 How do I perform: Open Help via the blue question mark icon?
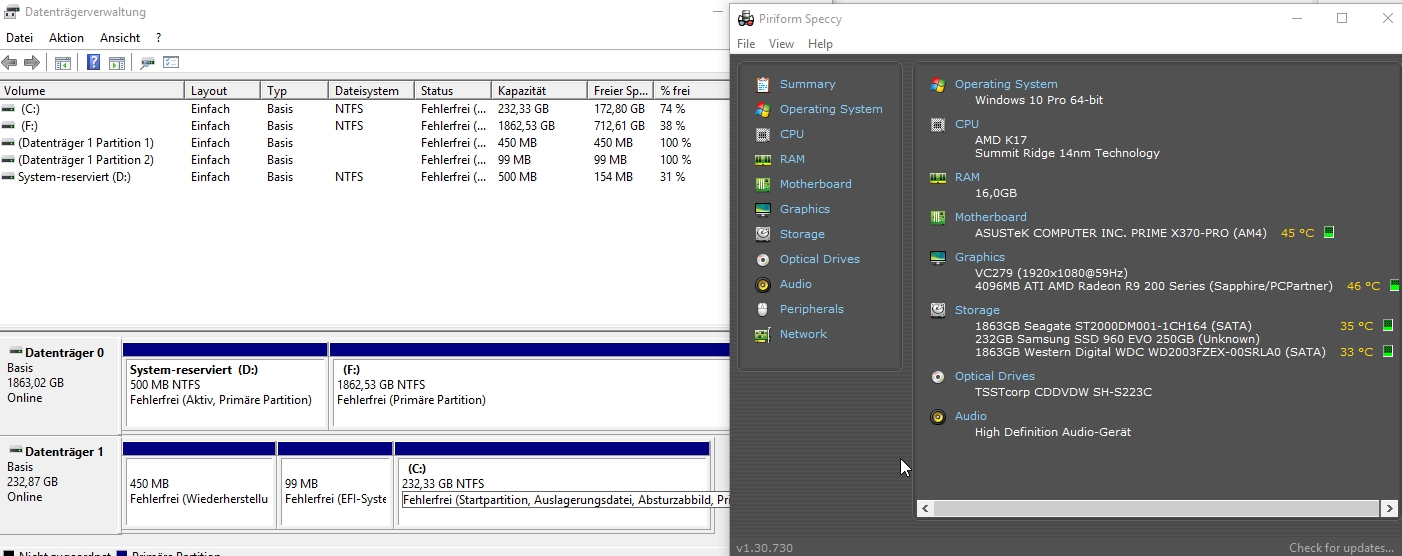93,62
